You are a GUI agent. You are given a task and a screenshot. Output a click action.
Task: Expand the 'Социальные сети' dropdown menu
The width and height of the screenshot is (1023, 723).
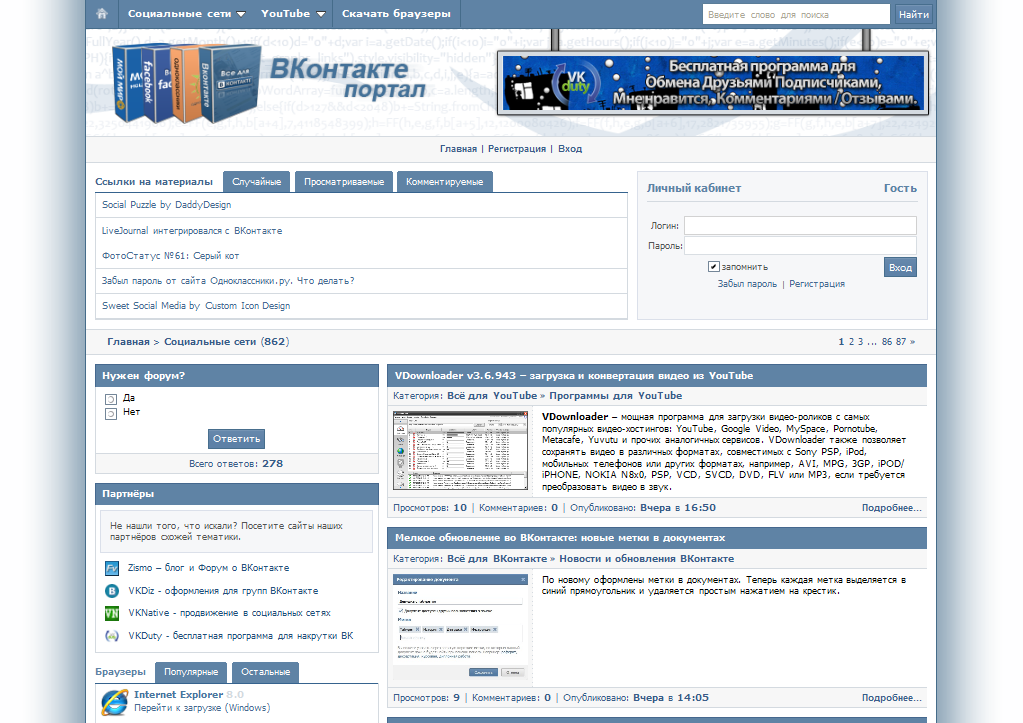(187, 14)
